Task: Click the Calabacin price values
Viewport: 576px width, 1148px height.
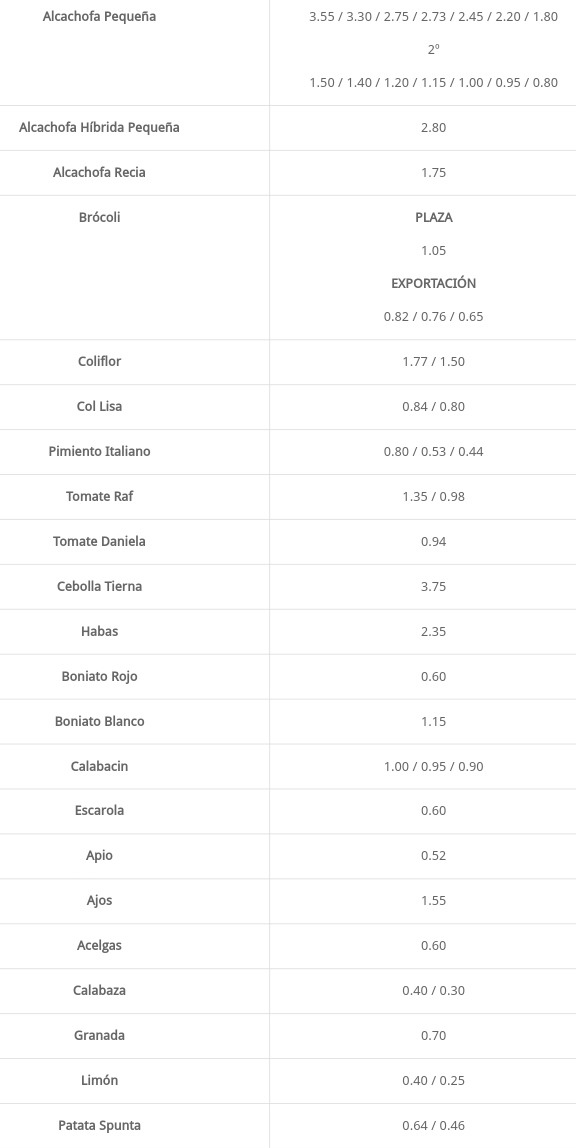Action: (433, 767)
